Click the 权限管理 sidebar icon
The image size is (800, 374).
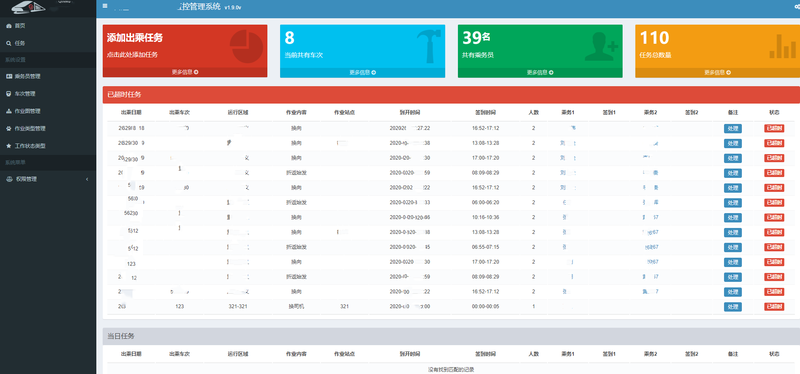click(x=9, y=179)
